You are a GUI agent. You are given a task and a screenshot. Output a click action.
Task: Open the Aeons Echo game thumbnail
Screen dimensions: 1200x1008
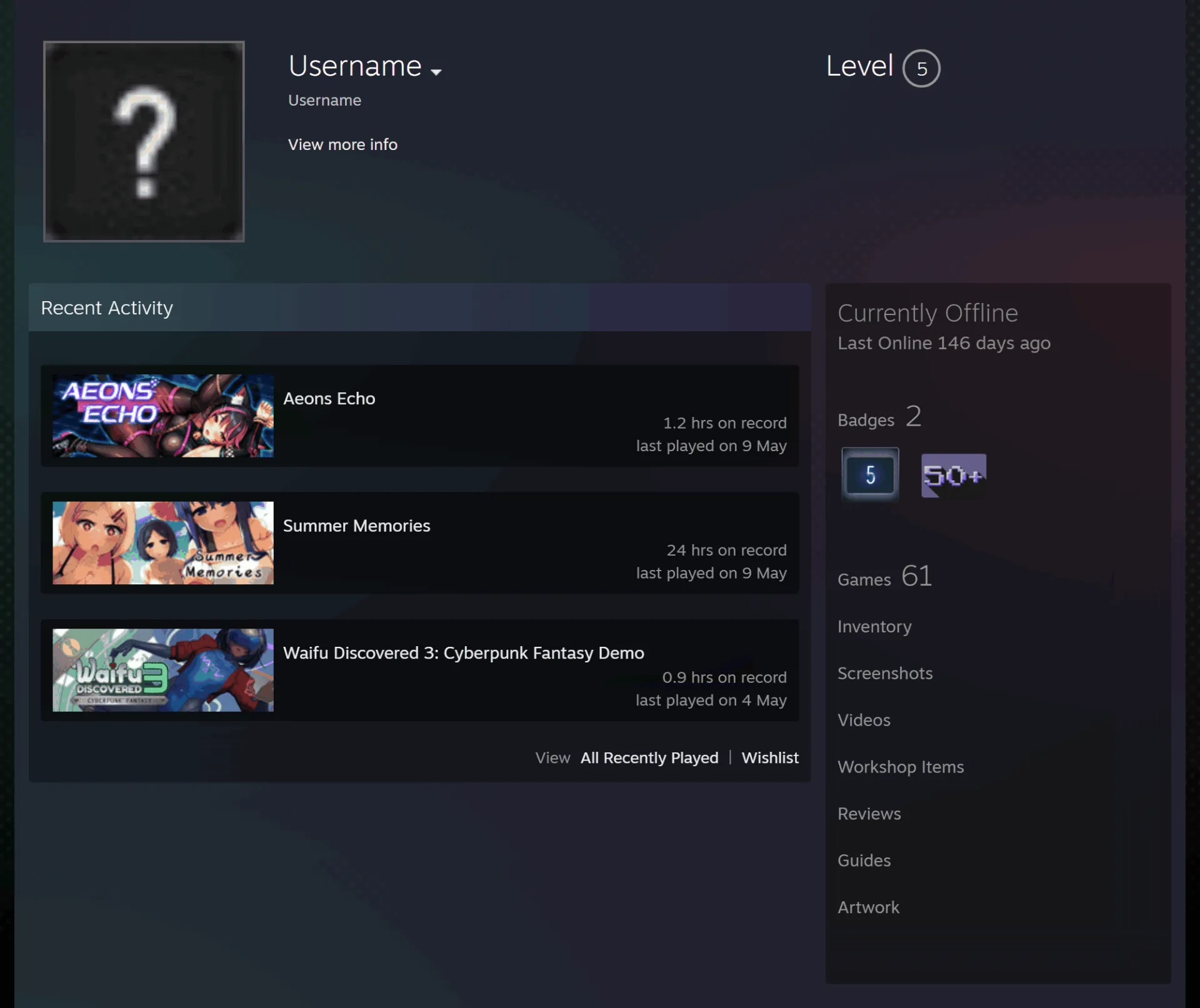click(163, 416)
